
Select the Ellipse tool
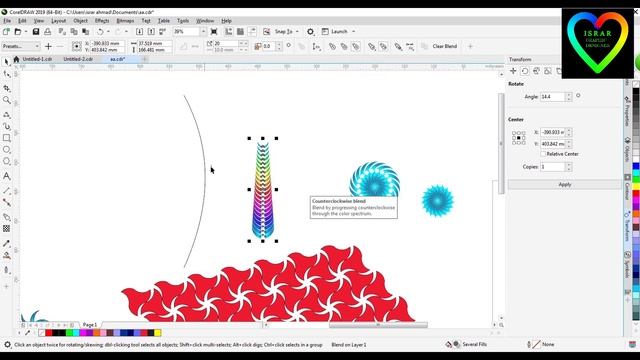point(7,150)
